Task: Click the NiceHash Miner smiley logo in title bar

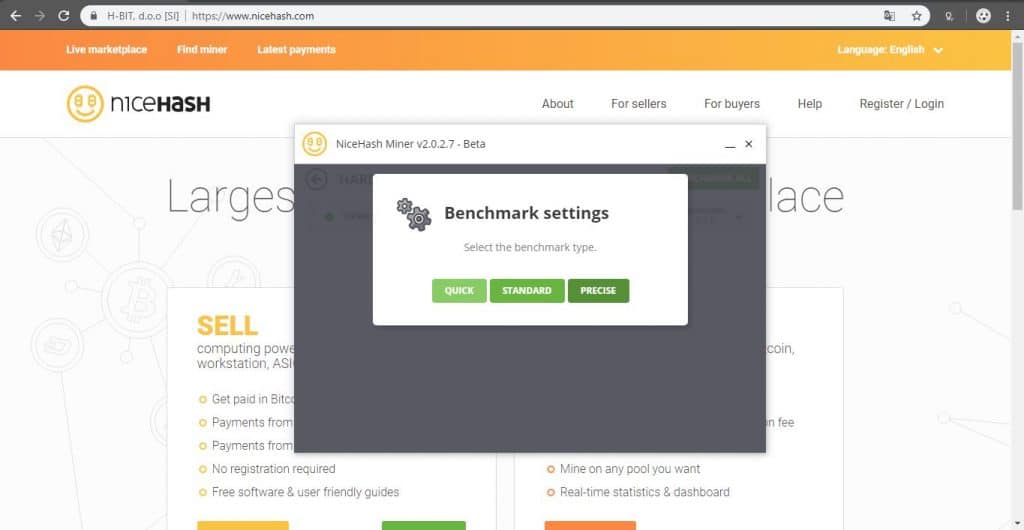Action: (x=314, y=144)
